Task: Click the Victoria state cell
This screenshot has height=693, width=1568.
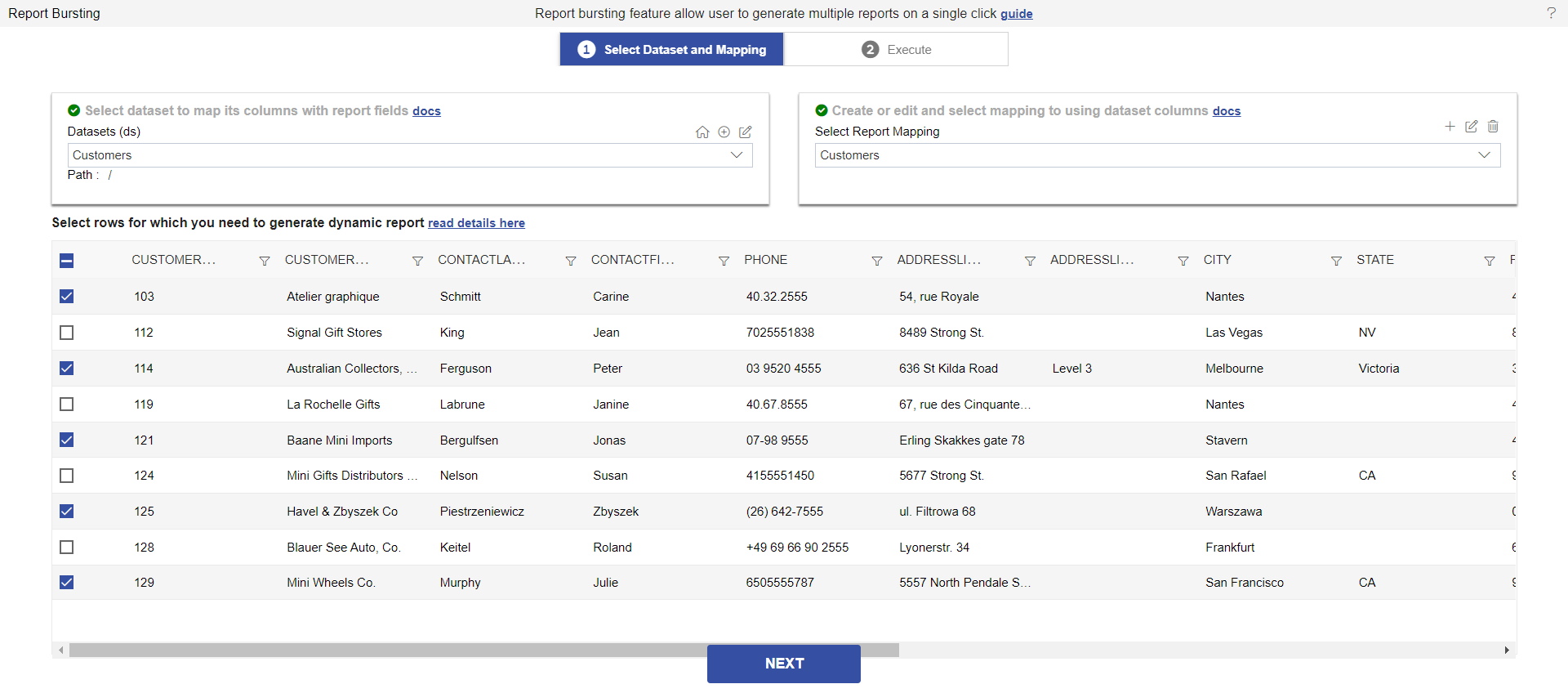Action: tap(1379, 369)
